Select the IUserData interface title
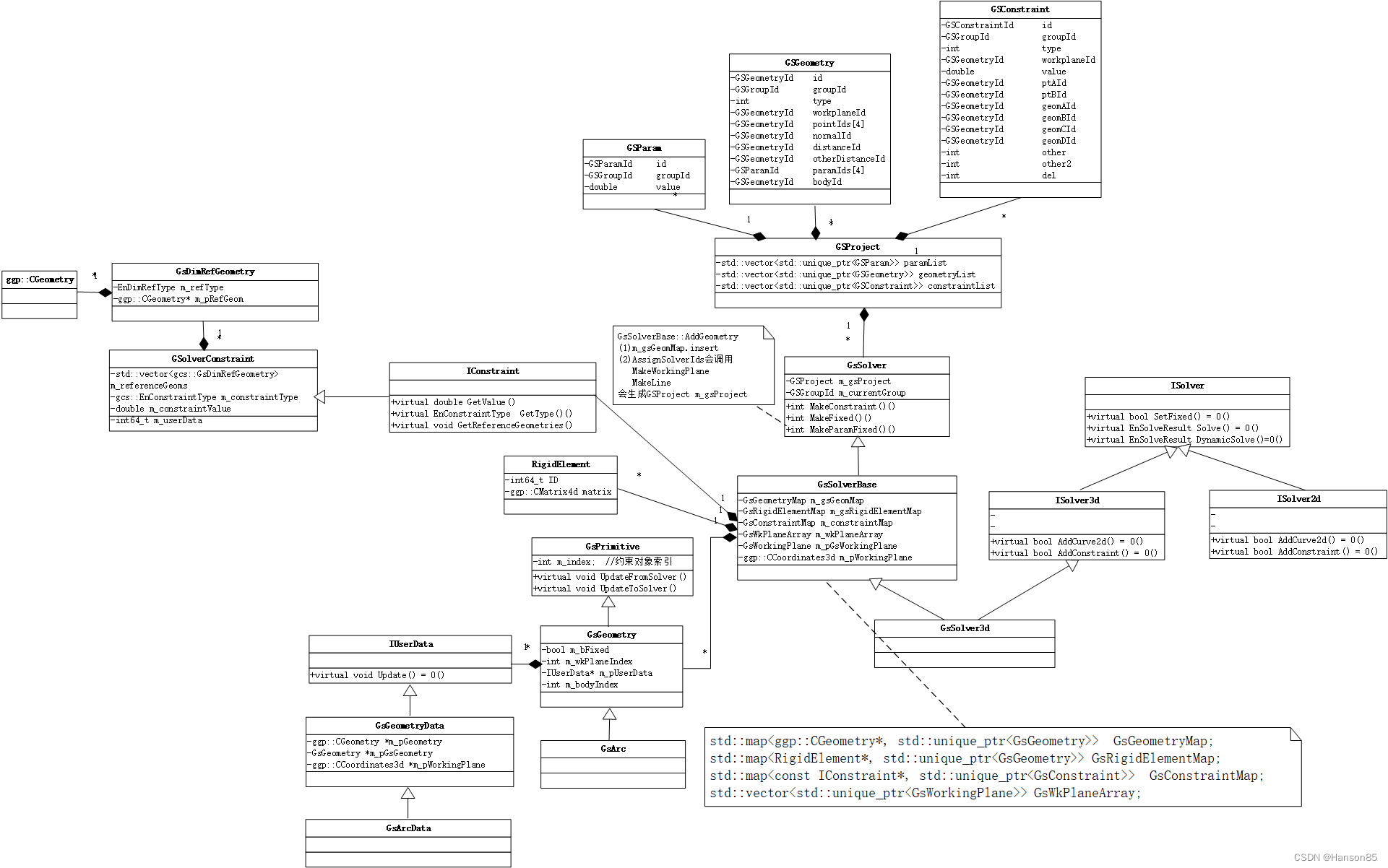The height and width of the screenshot is (868, 1388). click(410, 644)
